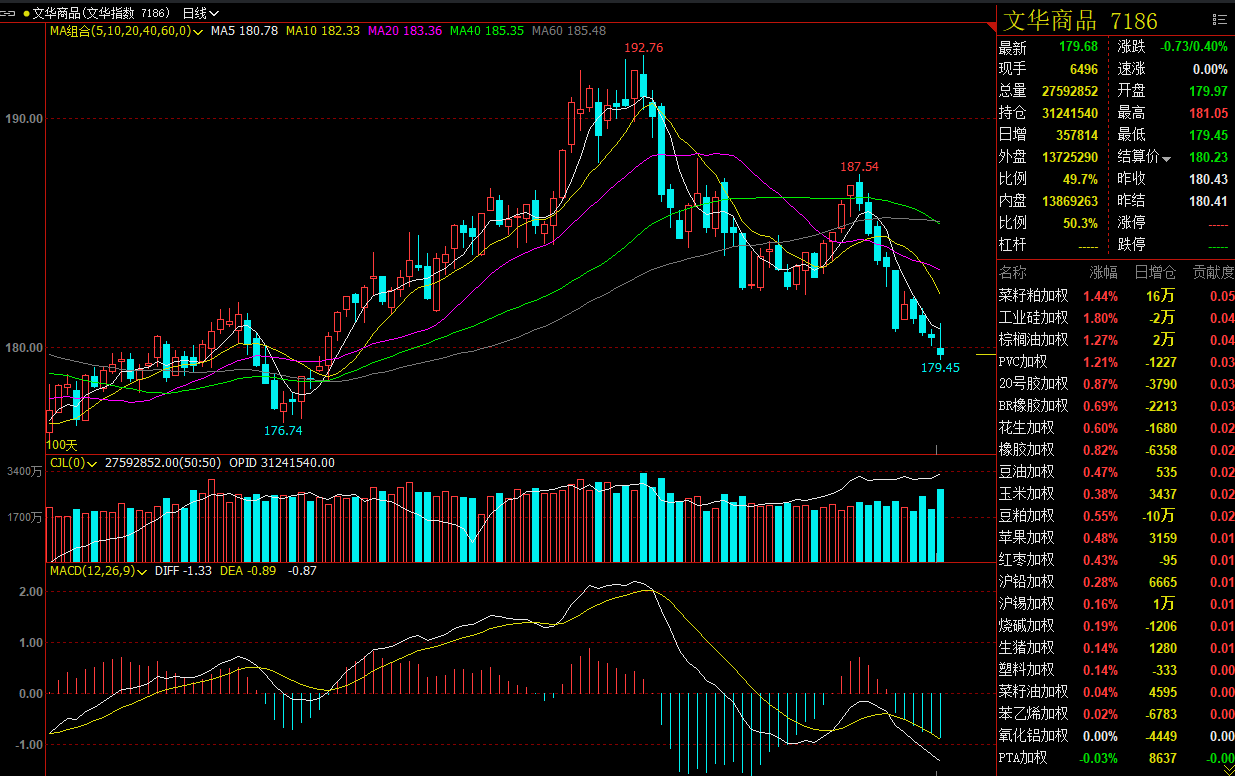Screen dimensions: 1235x776
Task: Sort the list by 日增仓 column header
Action: pyautogui.click(x=1155, y=273)
